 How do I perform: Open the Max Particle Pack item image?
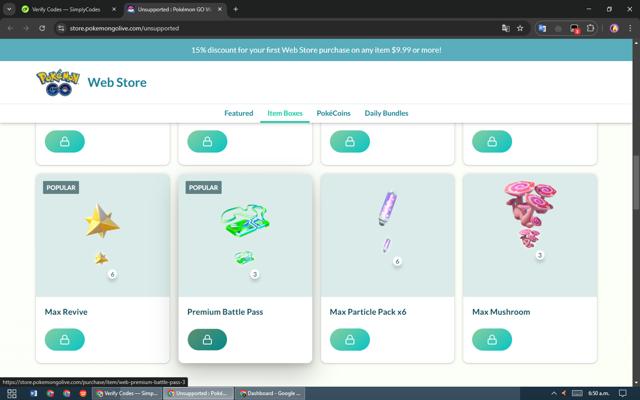click(388, 208)
